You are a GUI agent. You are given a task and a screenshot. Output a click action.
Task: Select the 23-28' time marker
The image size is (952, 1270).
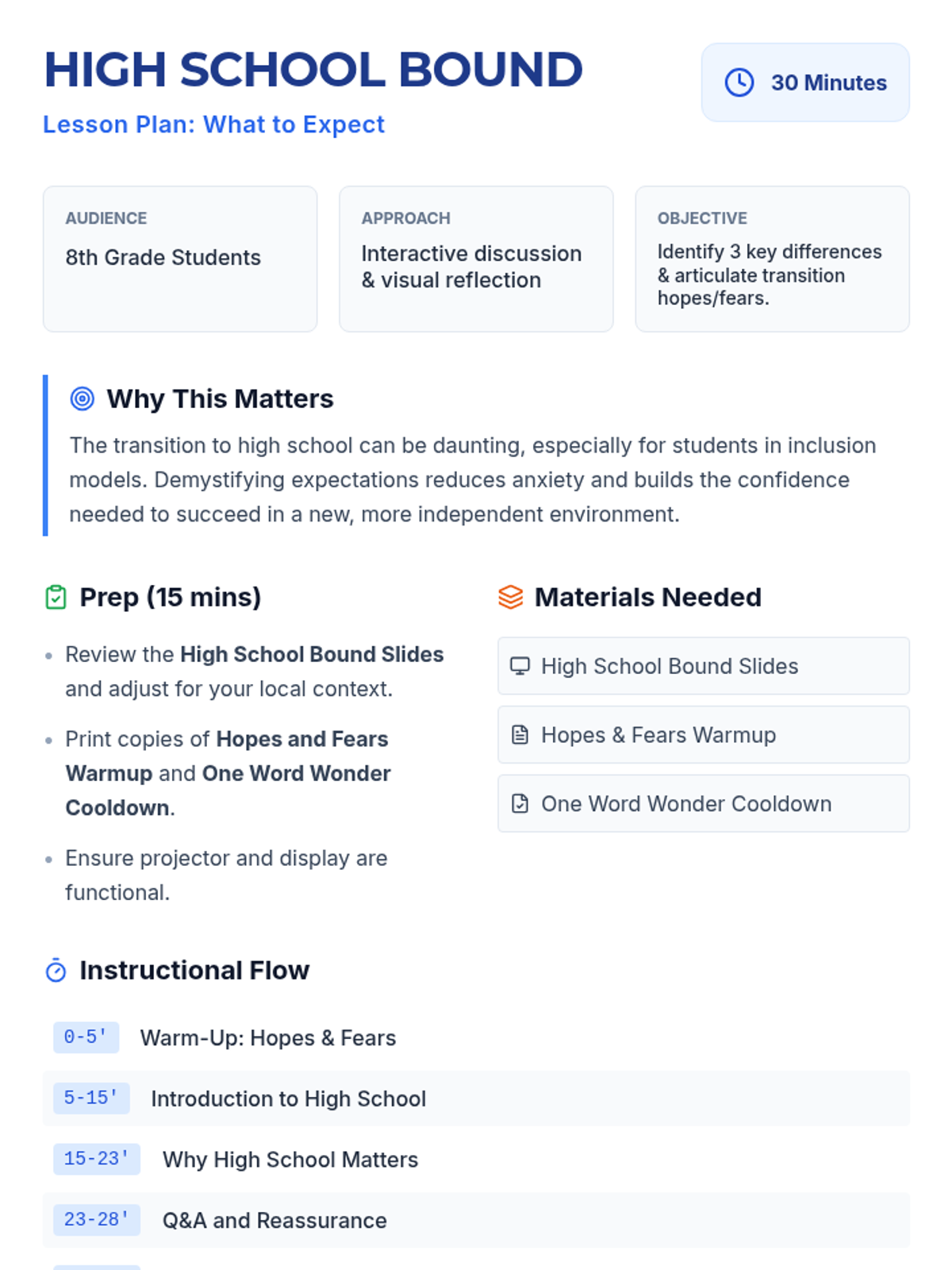coord(97,1220)
